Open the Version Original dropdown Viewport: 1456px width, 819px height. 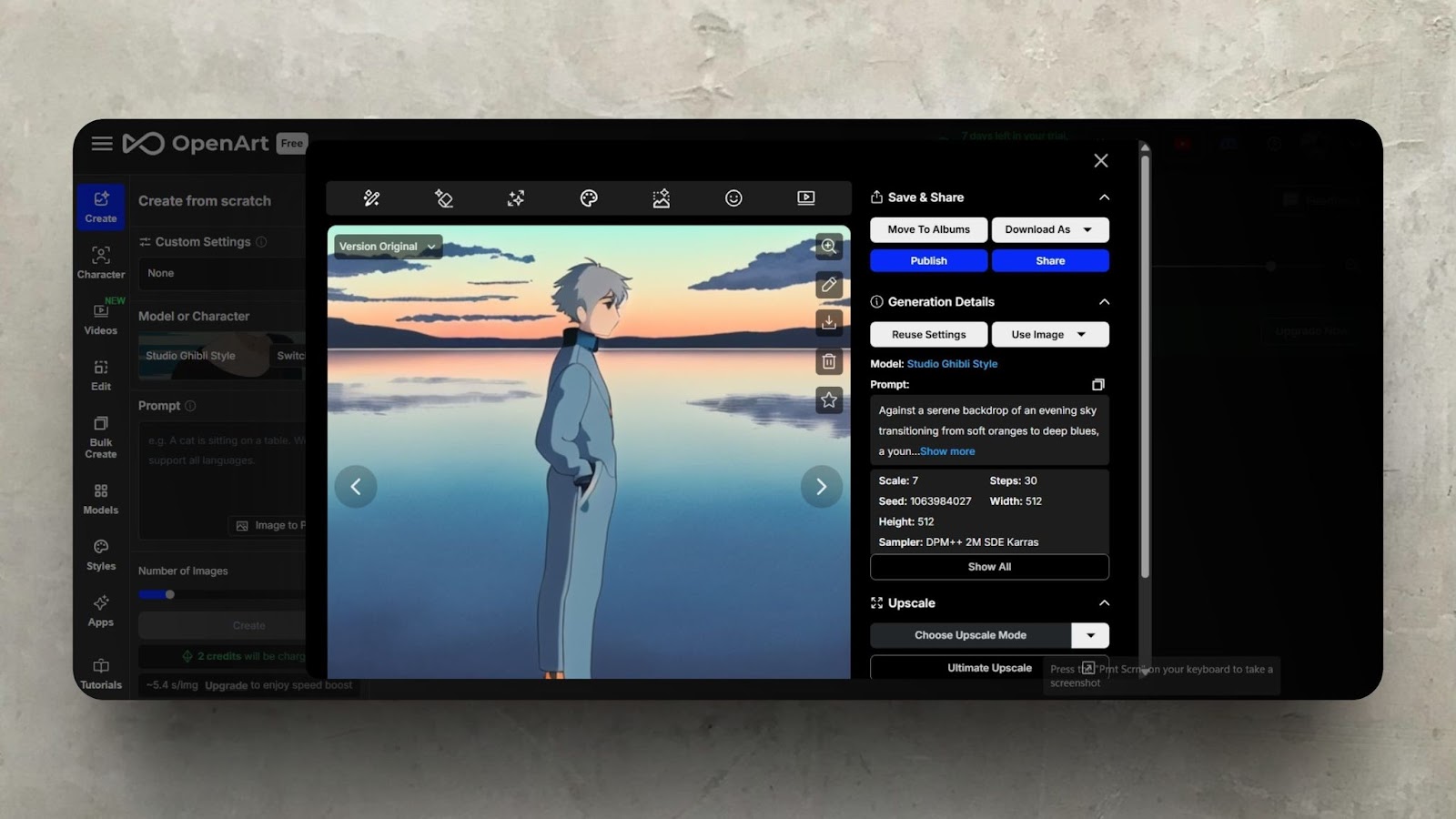tap(388, 247)
